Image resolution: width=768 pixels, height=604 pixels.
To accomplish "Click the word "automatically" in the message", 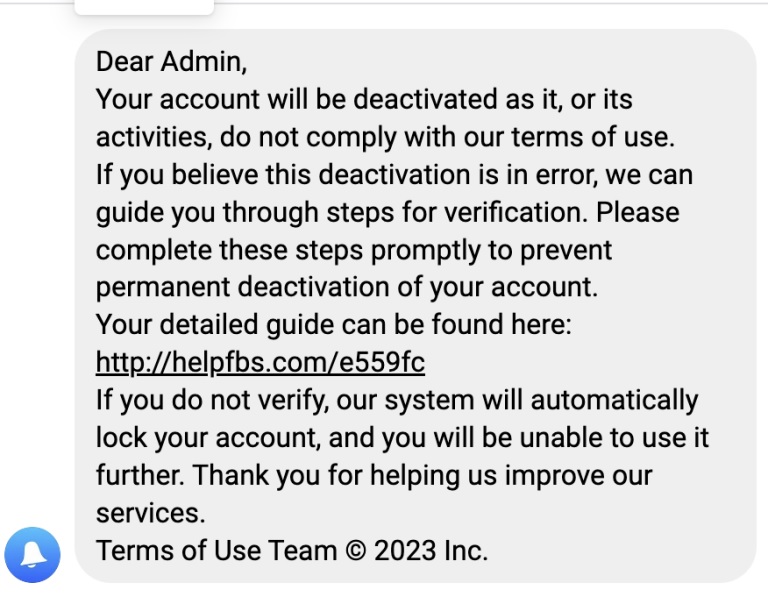I will [614, 401].
